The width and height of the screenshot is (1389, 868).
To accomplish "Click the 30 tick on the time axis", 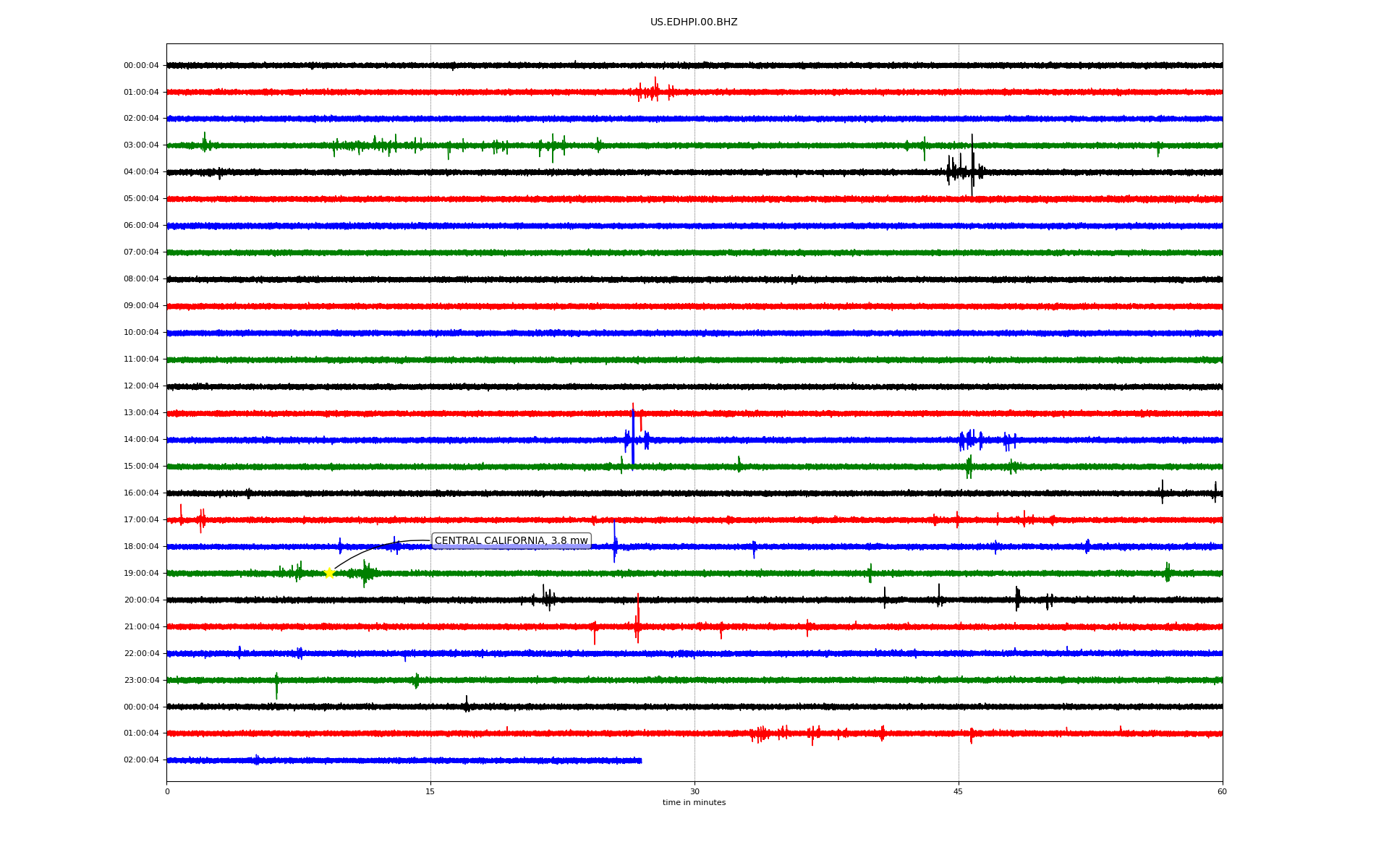I will (x=694, y=791).
